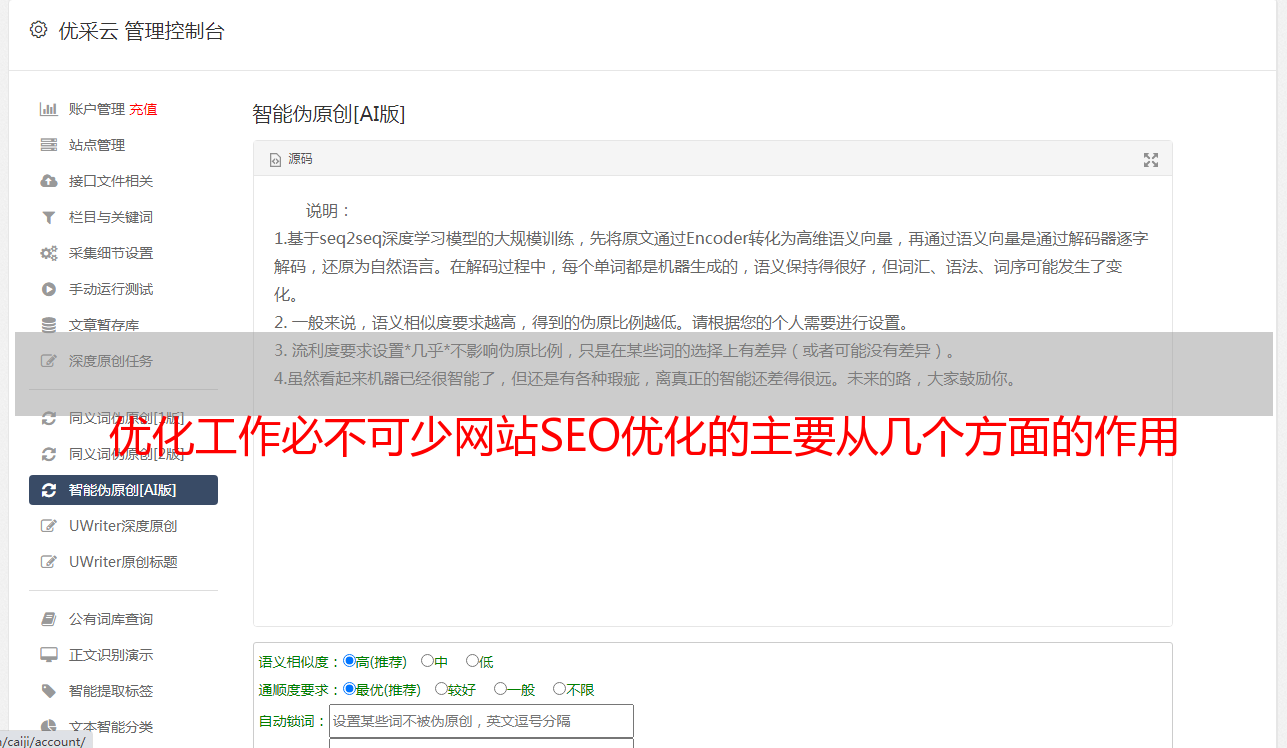The image size is (1287, 748).
Task: Click the line starting 2. 一般来说，语义相似度
Action: click(x=592, y=323)
